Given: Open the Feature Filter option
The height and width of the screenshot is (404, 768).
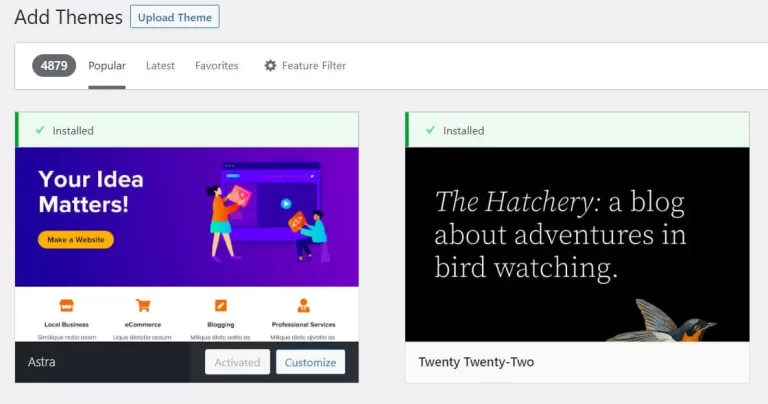Looking at the screenshot, I should point(305,66).
